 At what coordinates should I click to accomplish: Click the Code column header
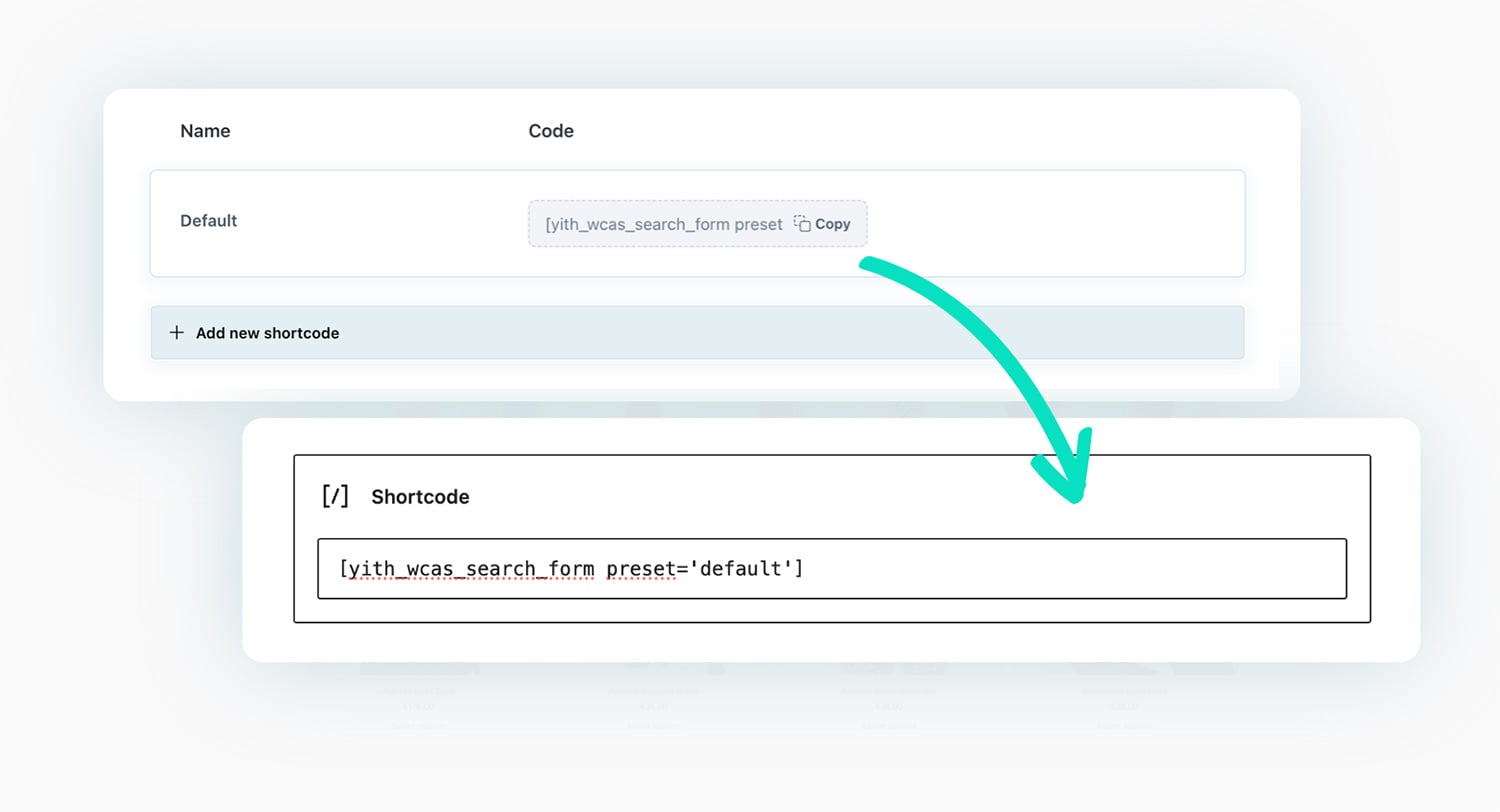point(550,131)
